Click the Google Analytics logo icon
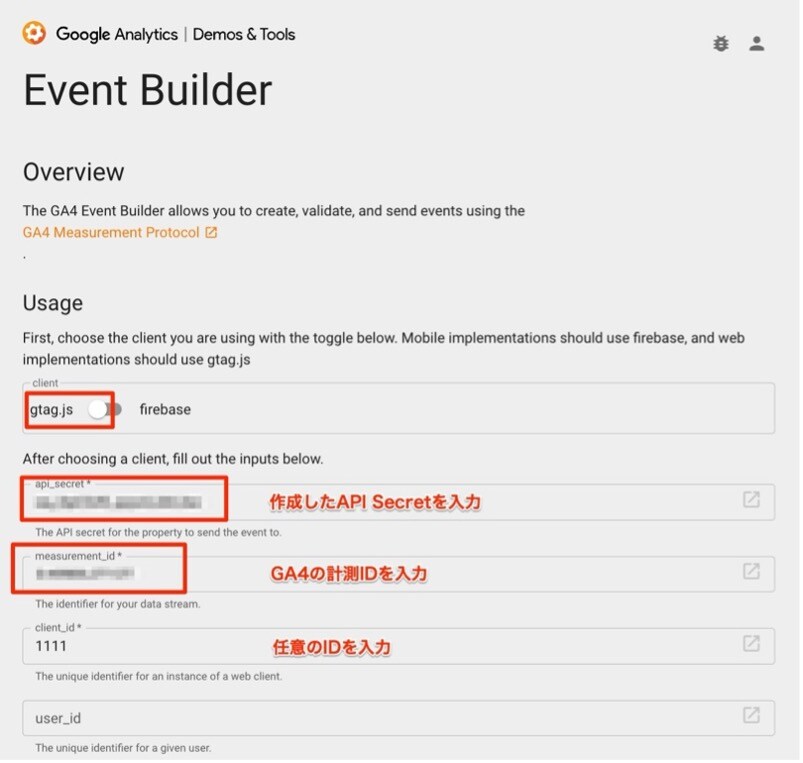 tap(35, 34)
